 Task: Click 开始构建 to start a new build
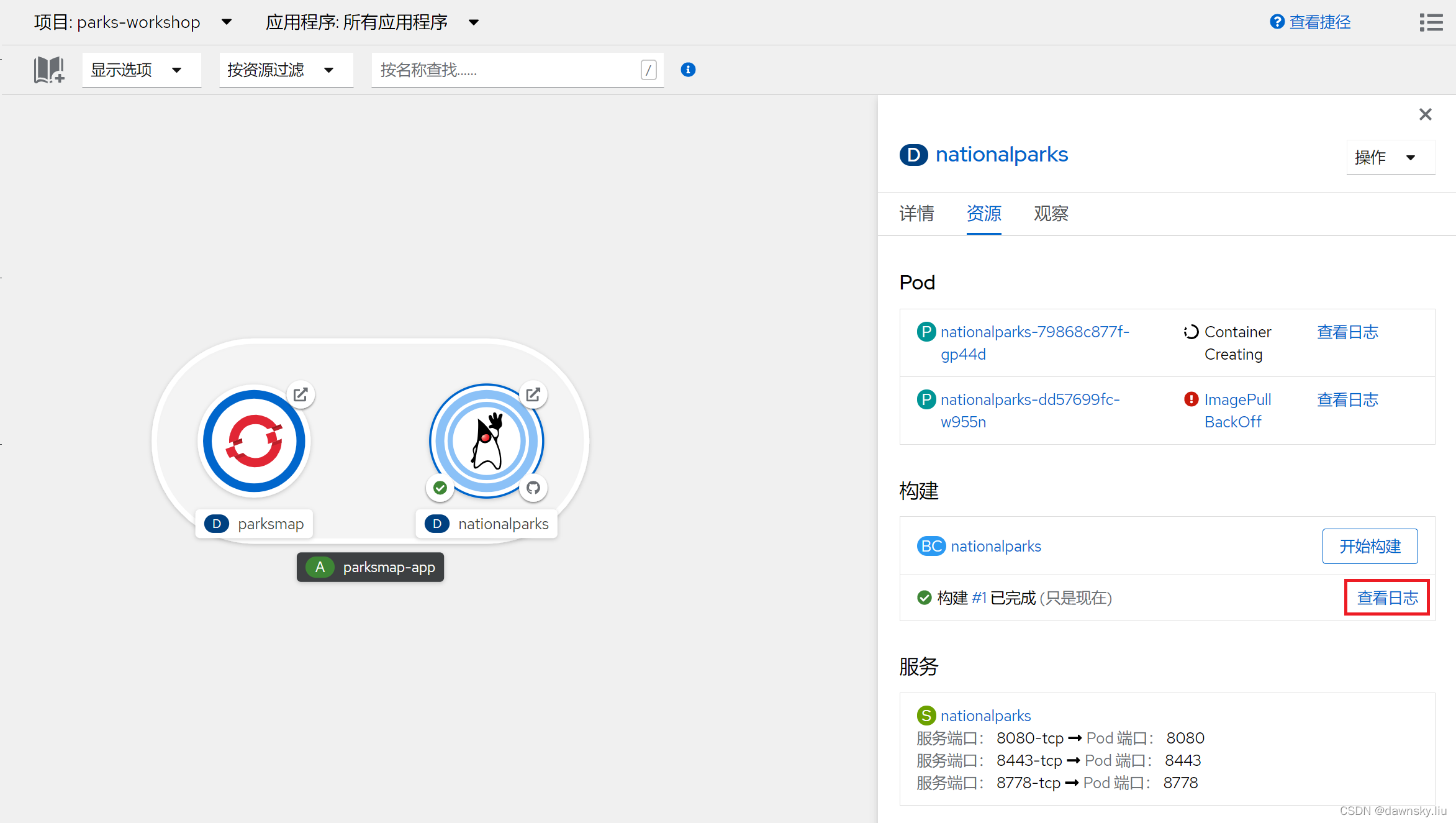click(x=1370, y=546)
